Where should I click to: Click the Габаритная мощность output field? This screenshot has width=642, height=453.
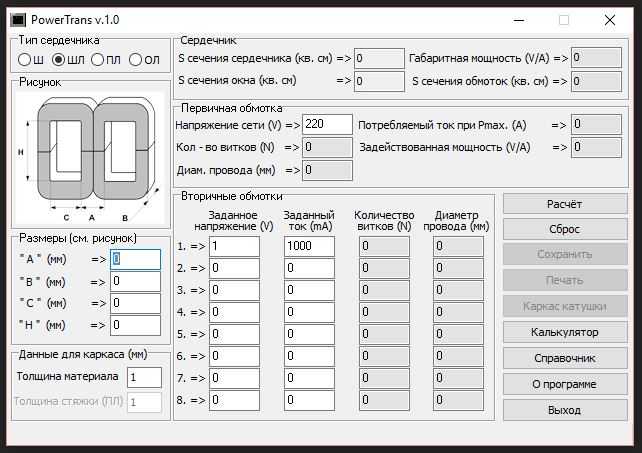(597, 57)
